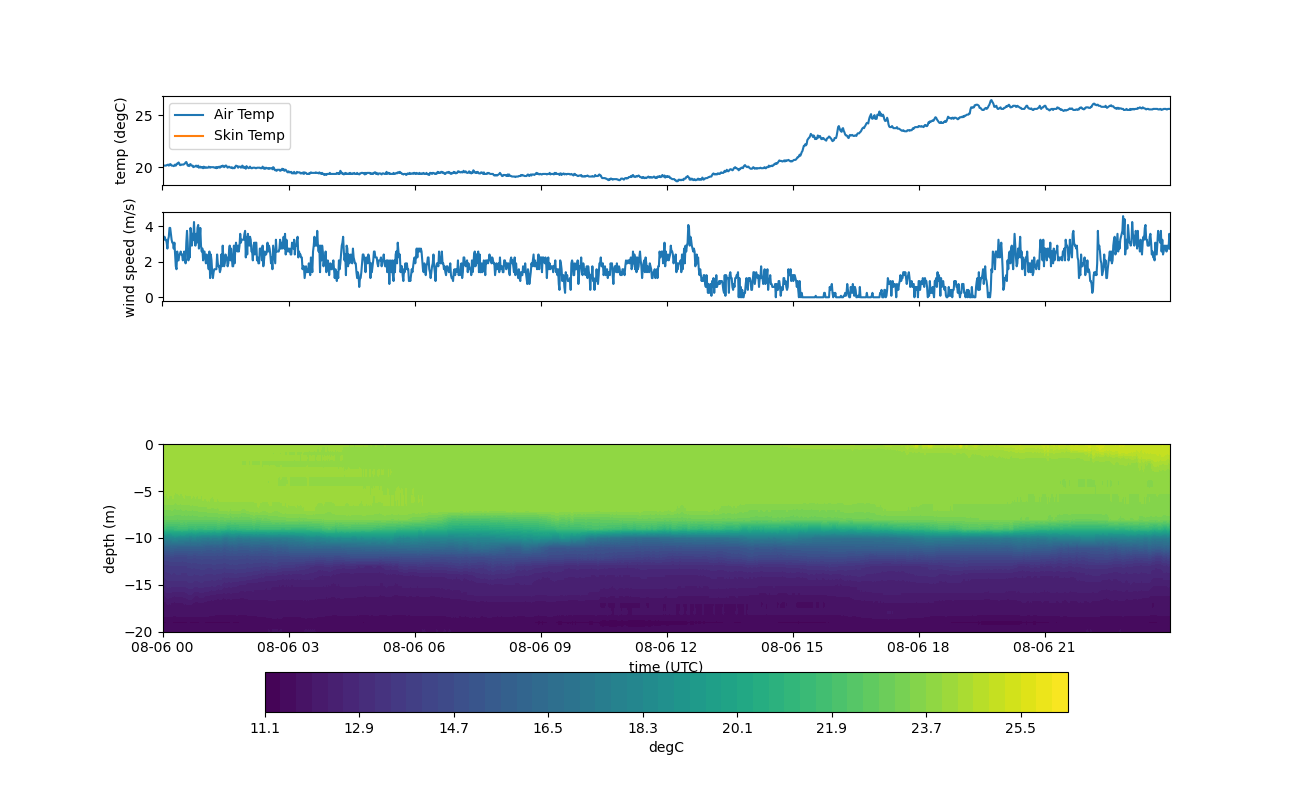The image size is (1300, 800).
Task: Click inside the air temperature line plot
Action: coord(666,141)
